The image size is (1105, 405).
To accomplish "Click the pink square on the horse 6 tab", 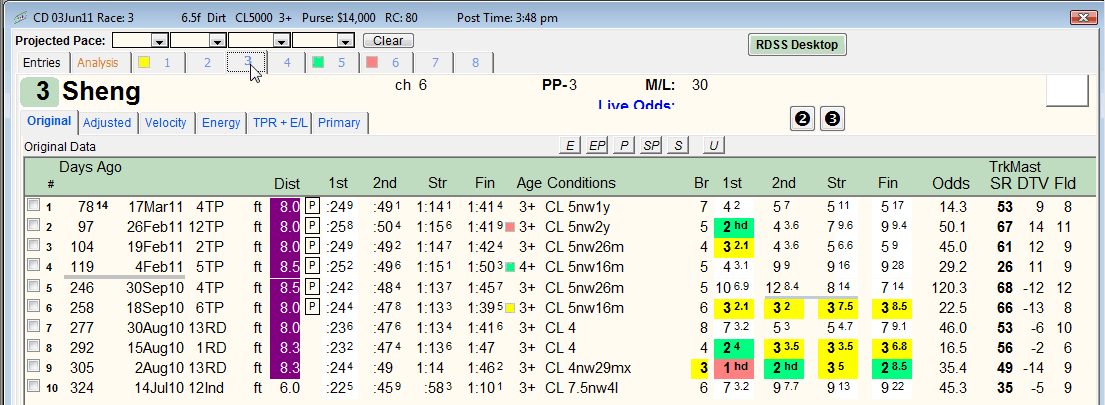I will tap(372, 63).
